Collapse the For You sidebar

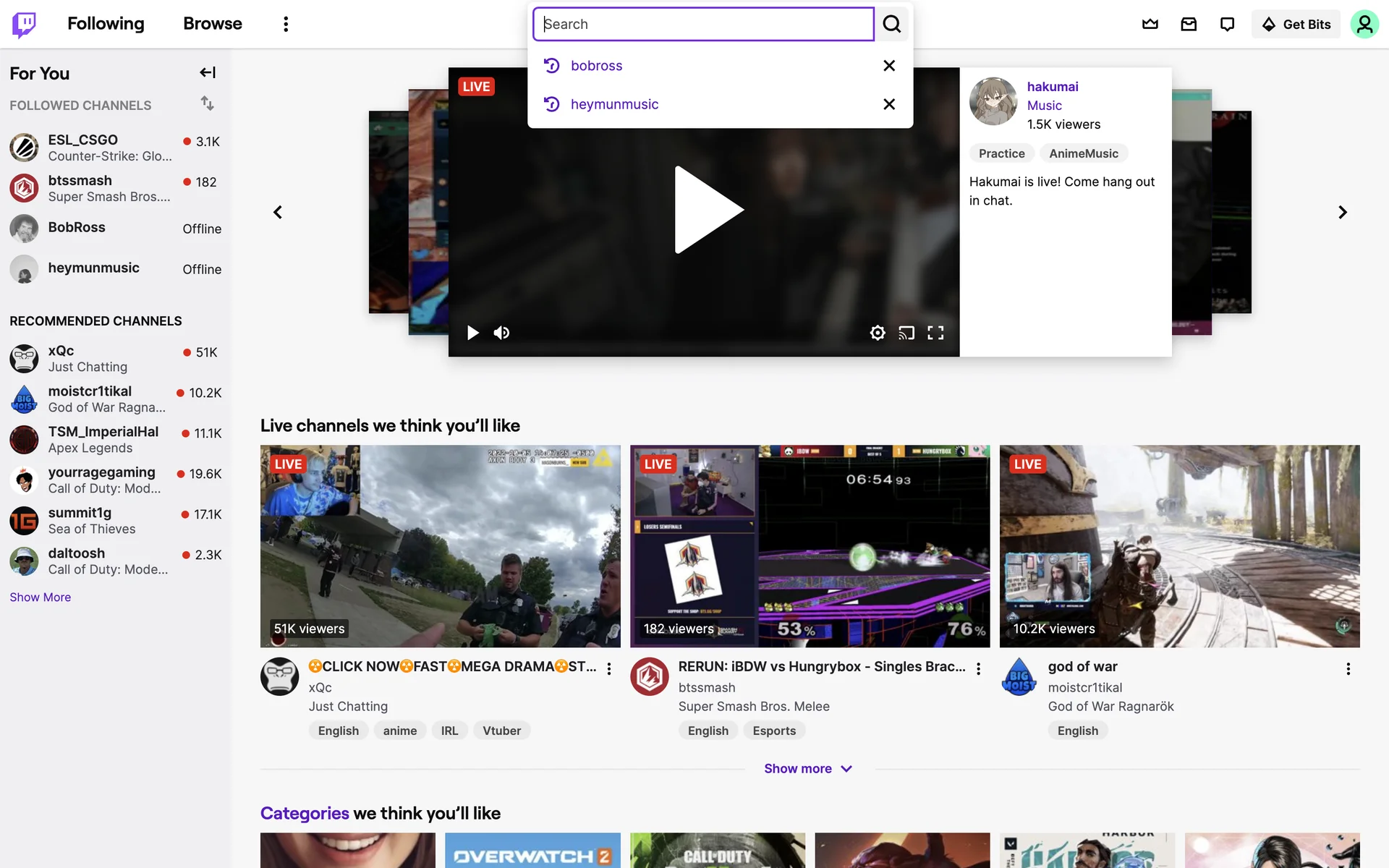[x=208, y=72]
